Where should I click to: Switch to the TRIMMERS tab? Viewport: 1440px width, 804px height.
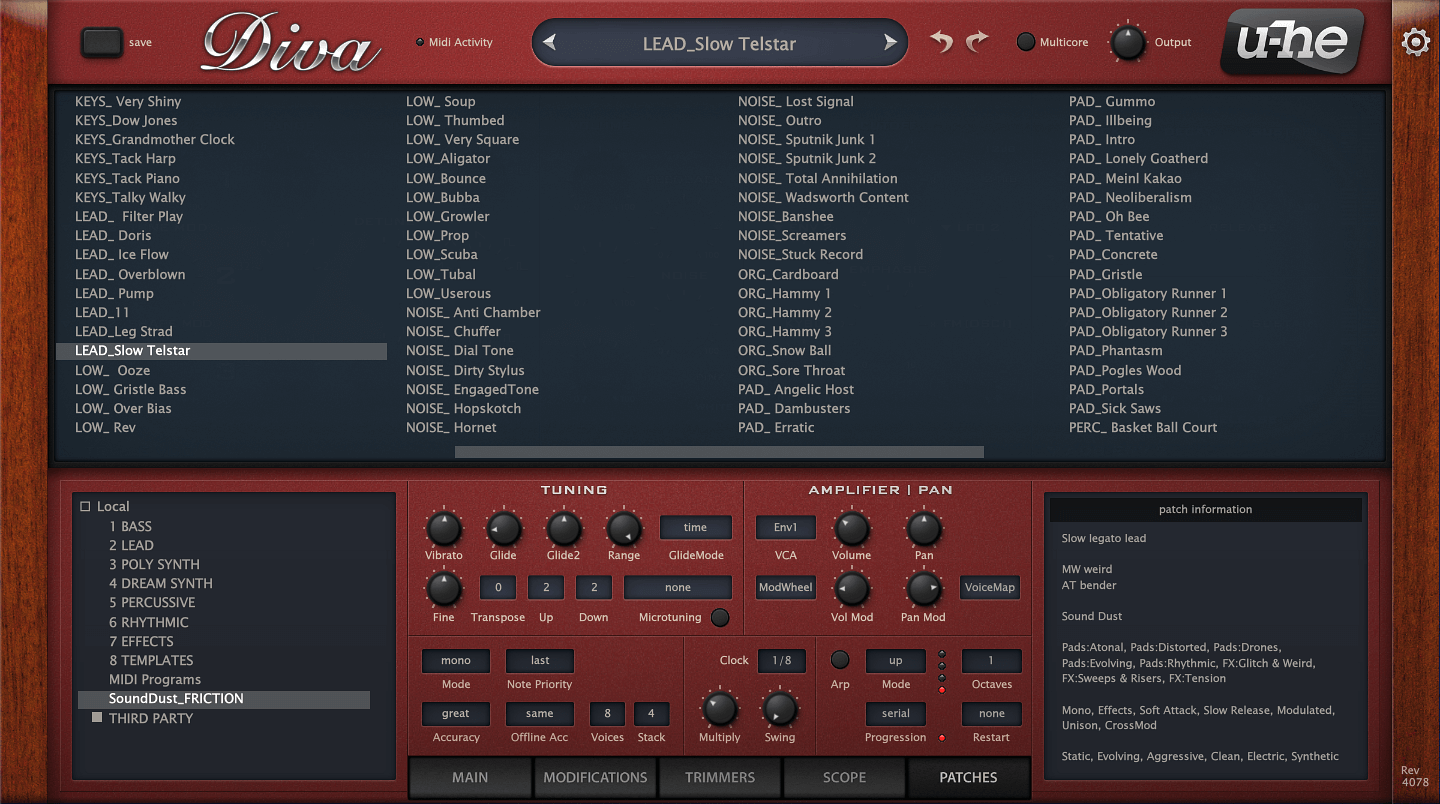pyautogui.click(x=720, y=777)
